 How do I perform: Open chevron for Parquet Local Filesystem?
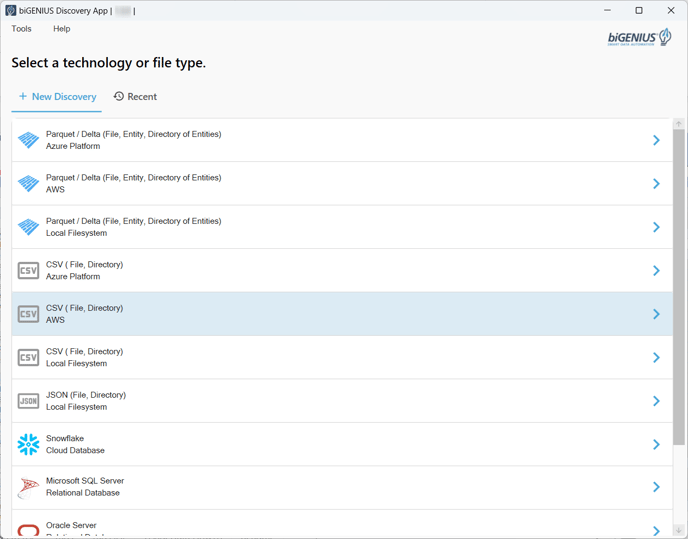pyautogui.click(x=656, y=227)
